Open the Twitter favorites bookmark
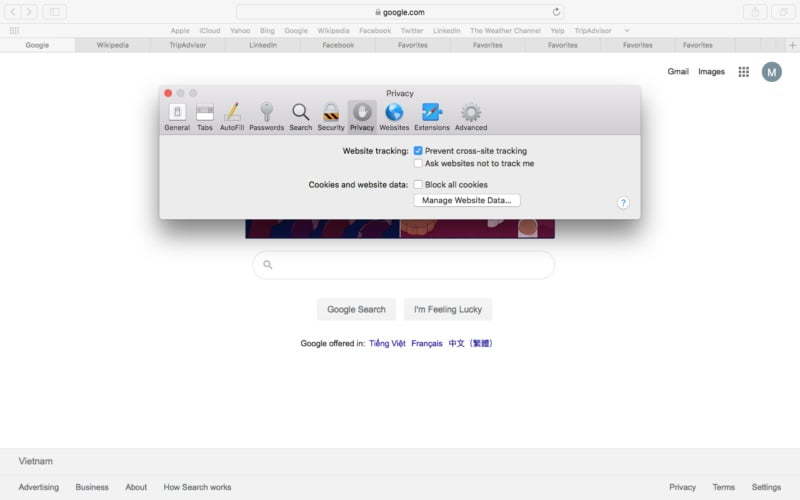This screenshot has height=500, width=800. (412, 31)
